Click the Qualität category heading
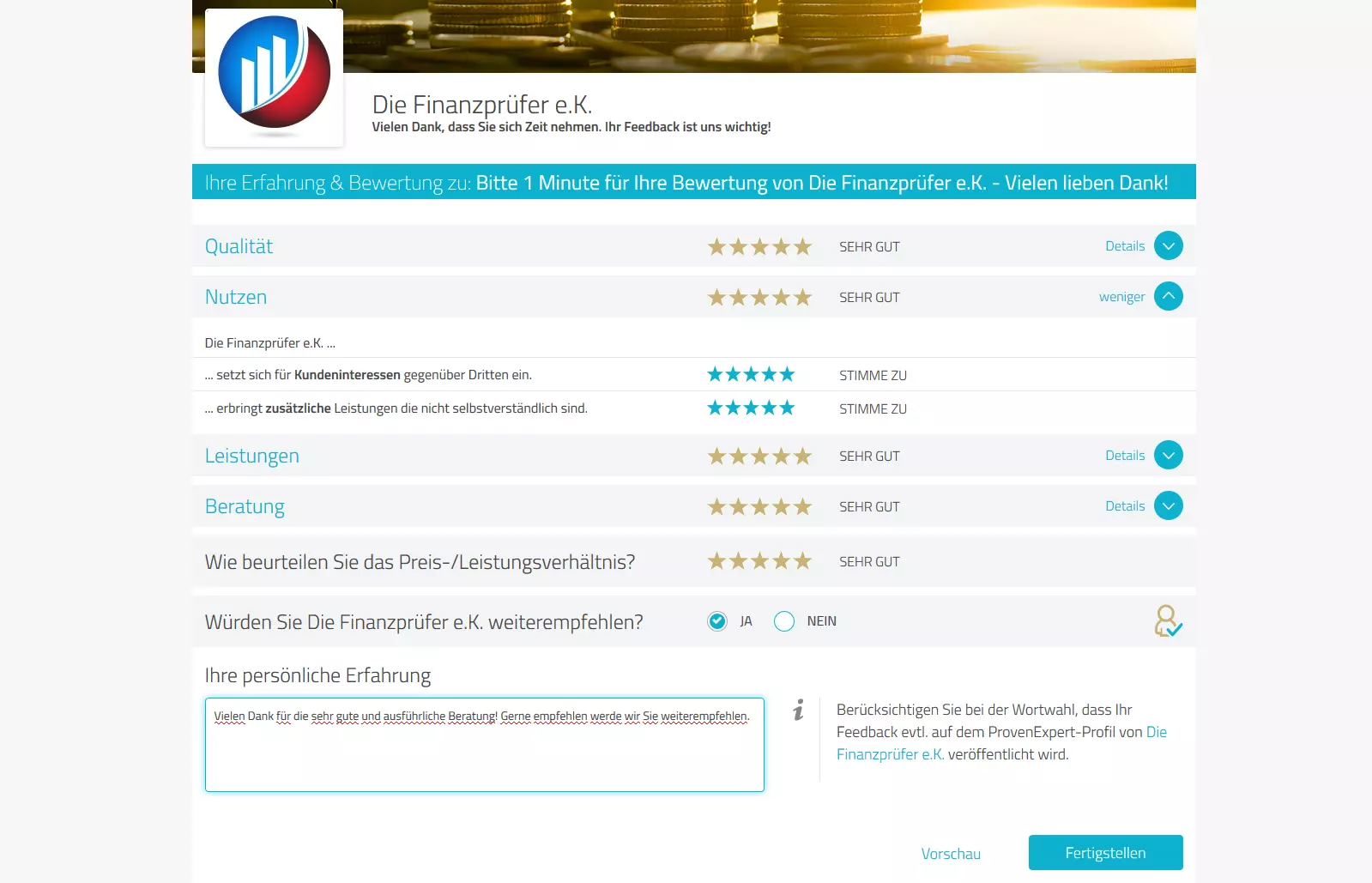This screenshot has height=883, width=1372. (239, 246)
